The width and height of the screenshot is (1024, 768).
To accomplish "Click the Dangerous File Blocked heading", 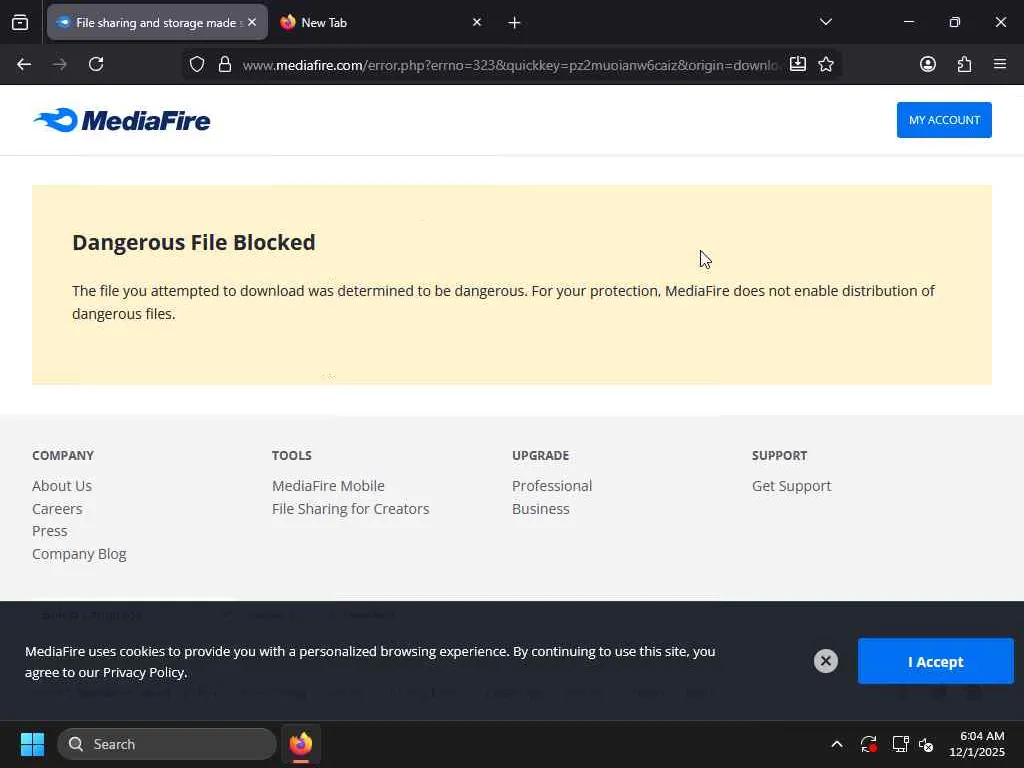I will [193, 242].
